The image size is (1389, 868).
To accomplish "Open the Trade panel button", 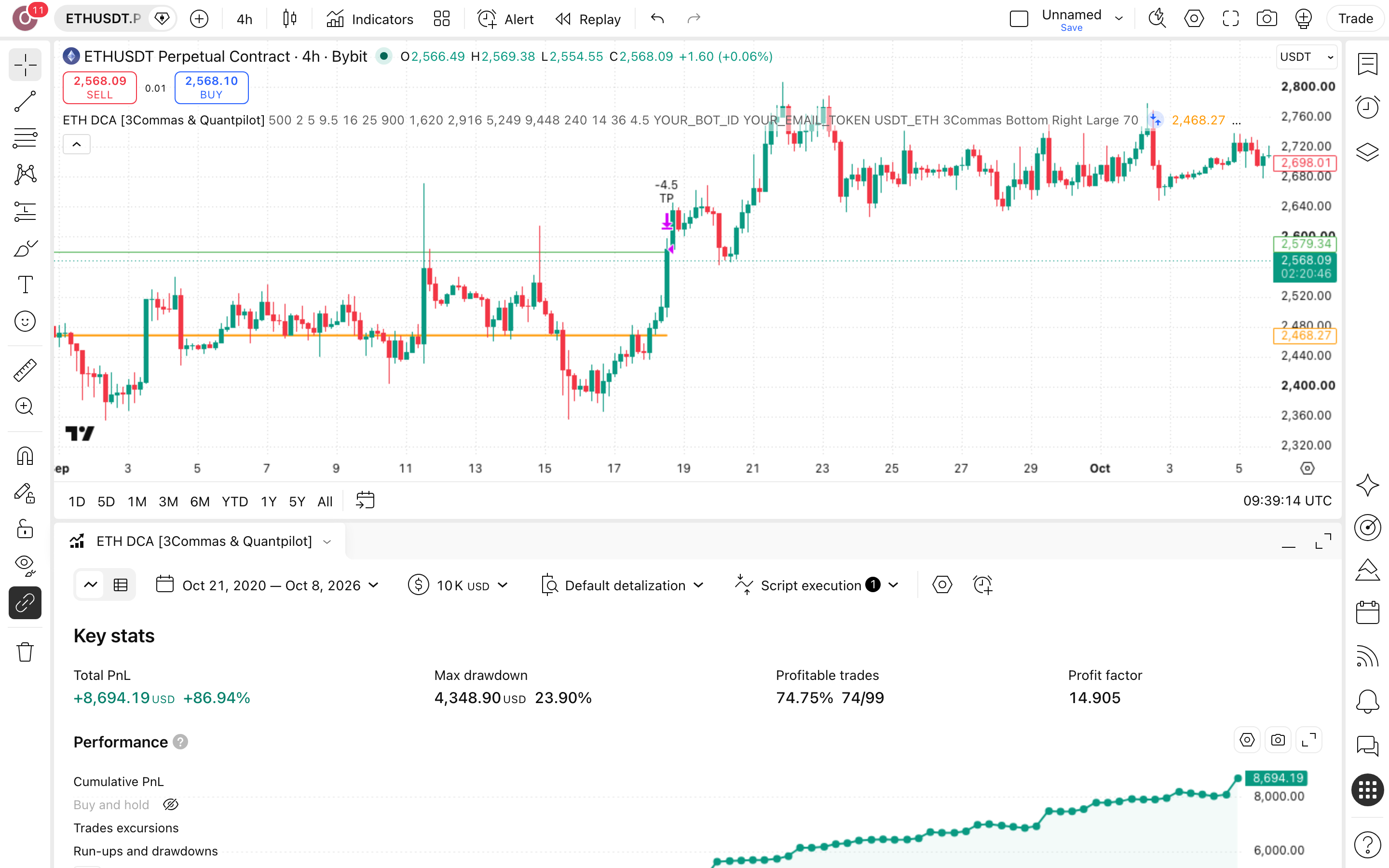I will pos(1356,19).
